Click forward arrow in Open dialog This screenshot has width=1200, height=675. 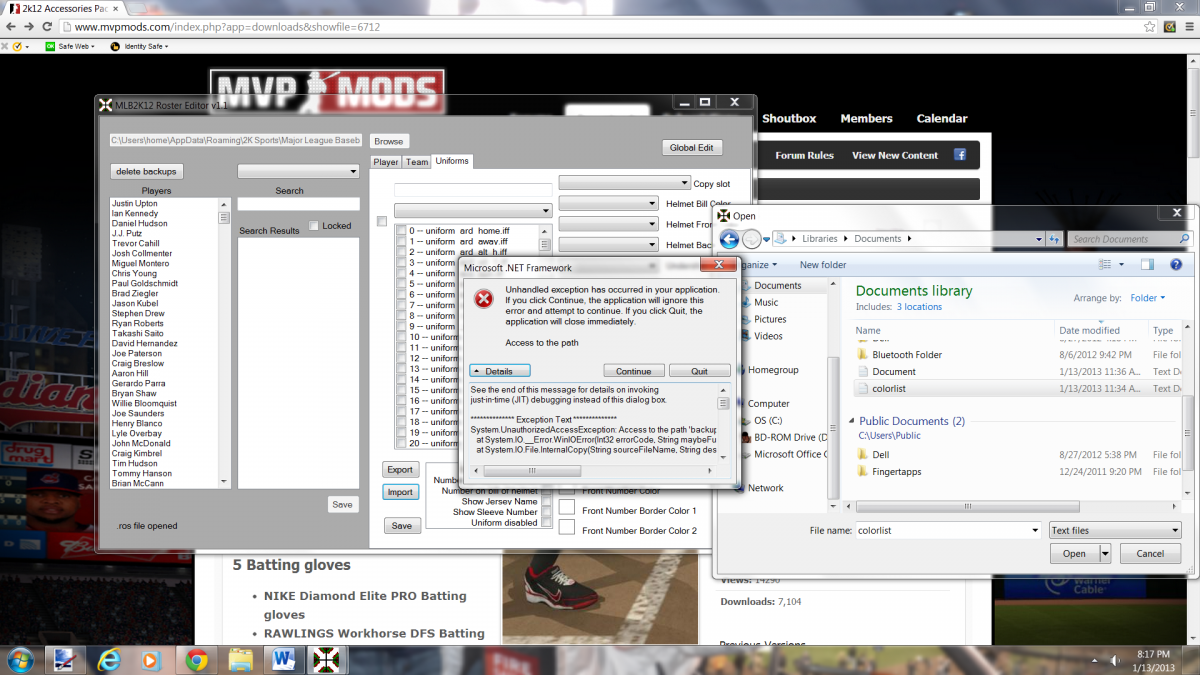(751, 239)
